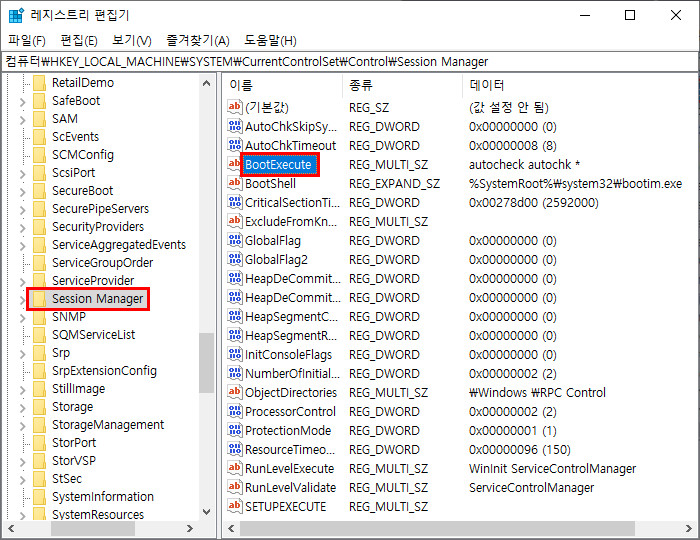Image resolution: width=700 pixels, height=540 pixels.
Task: Click the SafeBoot folder icon
Action: coord(40,101)
